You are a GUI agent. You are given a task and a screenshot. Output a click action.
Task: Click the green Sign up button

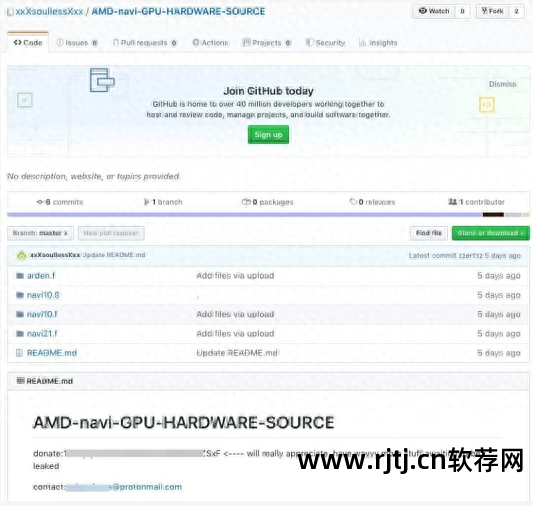click(x=268, y=135)
